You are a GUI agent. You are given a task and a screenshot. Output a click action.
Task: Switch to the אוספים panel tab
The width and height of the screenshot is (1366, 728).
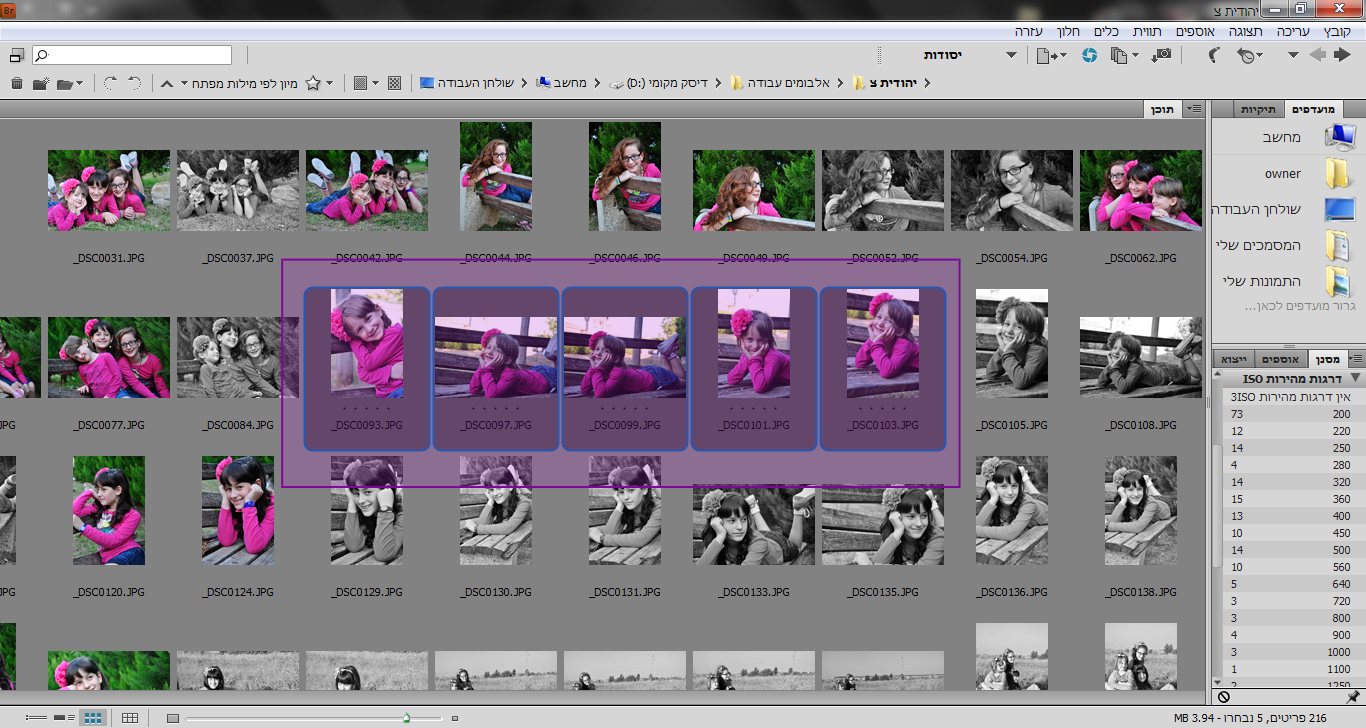point(1280,358)
